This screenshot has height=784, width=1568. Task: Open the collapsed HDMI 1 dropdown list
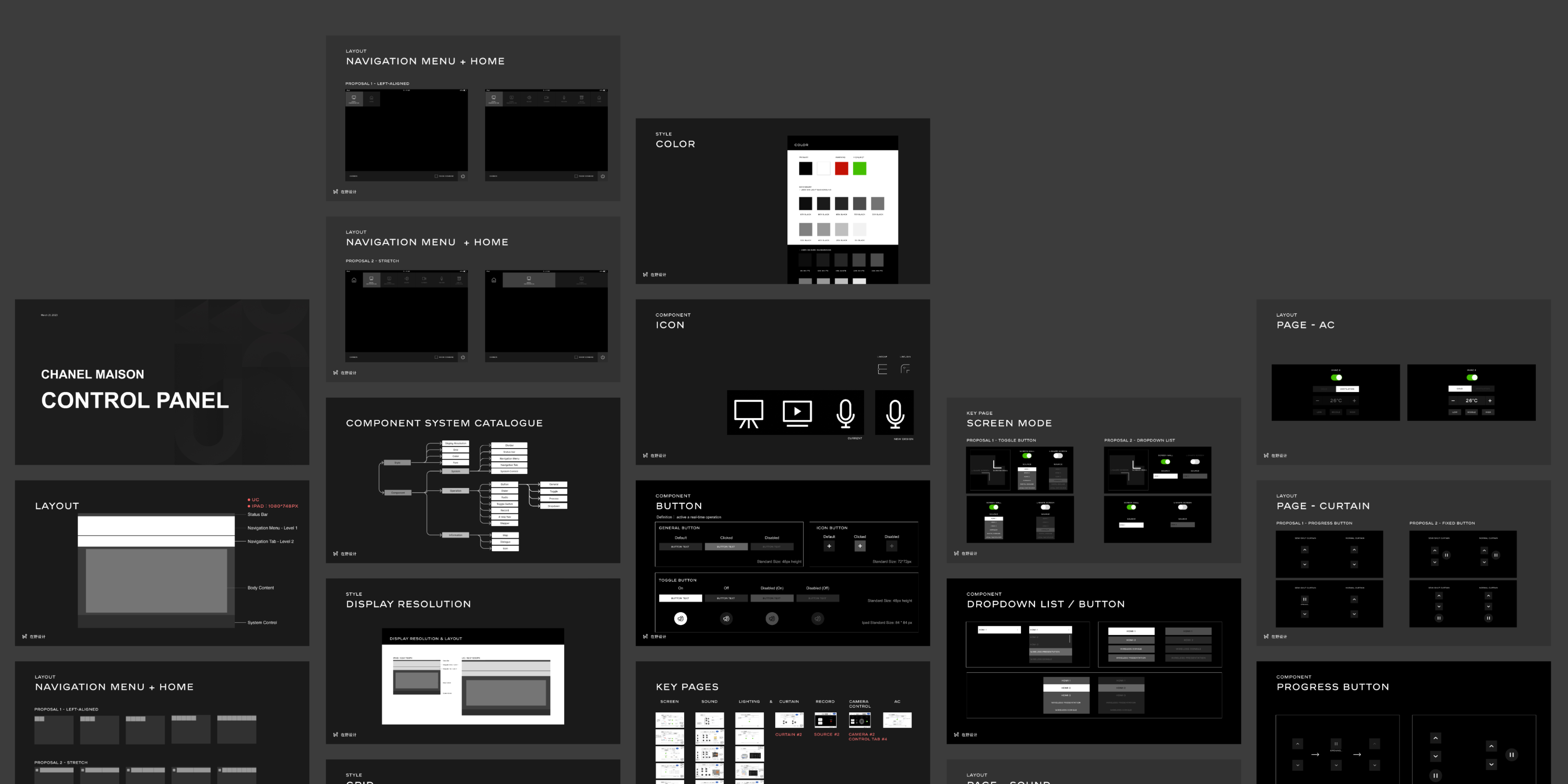click(999, 630)
